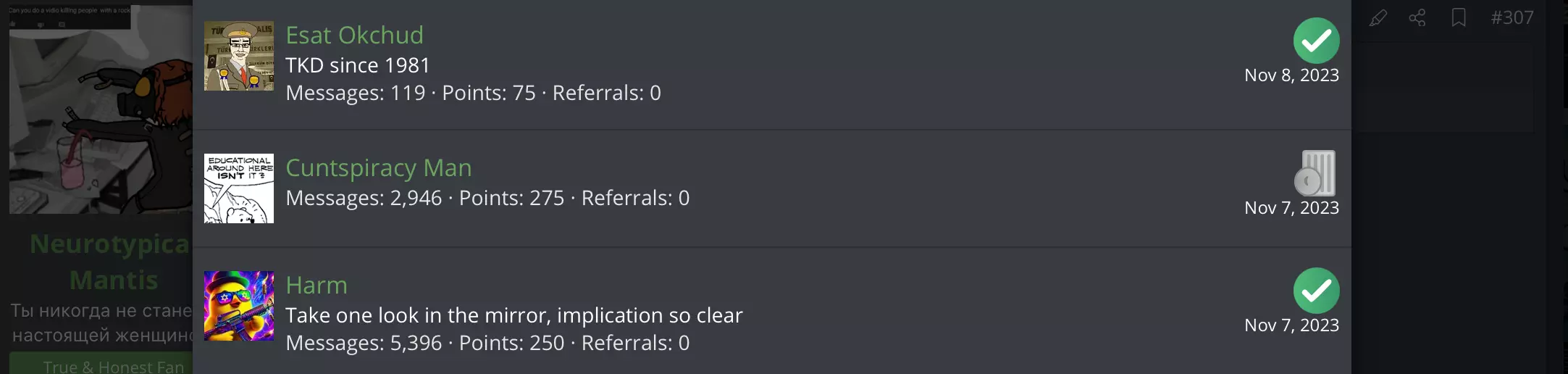Open Cuntspiracy Man's comic avatar
The height and width of the screenshot is (374, 1568).
coord(239,188)
